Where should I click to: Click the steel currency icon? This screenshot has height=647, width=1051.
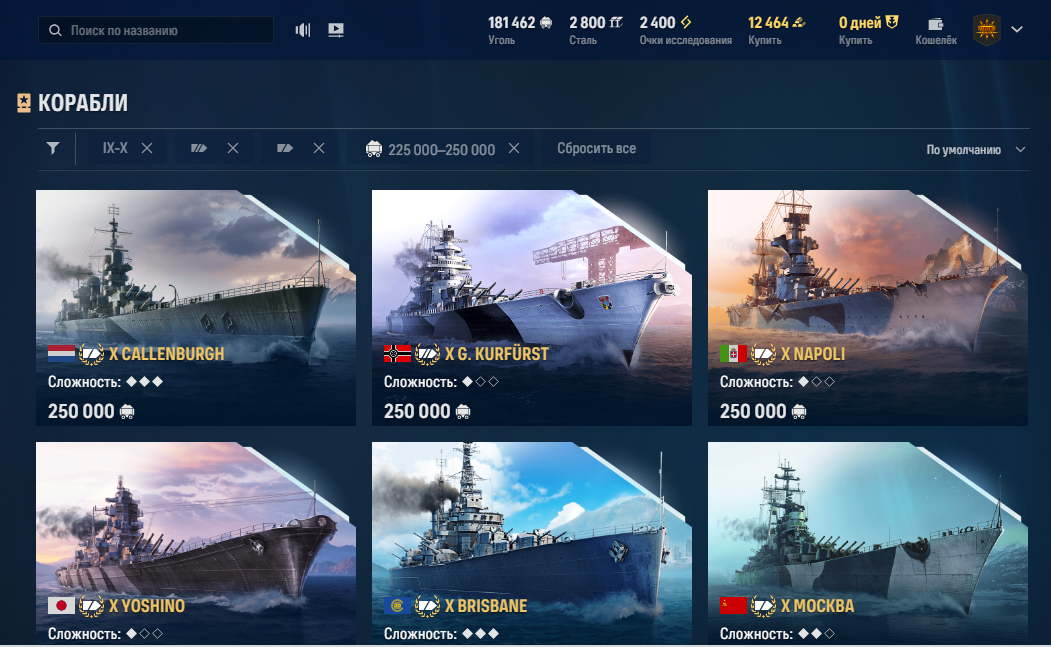[x=616, y=22]
